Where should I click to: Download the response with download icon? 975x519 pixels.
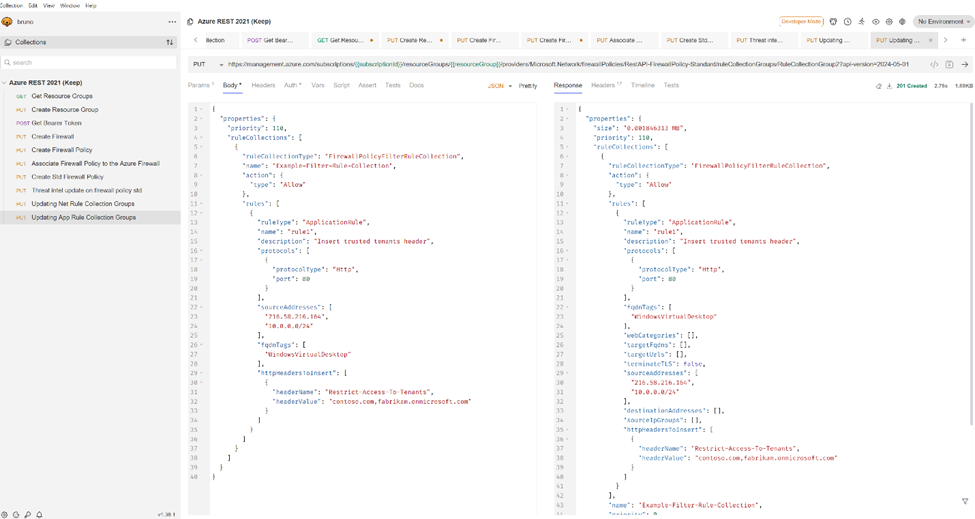pyautogui.click(x=889, y=86)
